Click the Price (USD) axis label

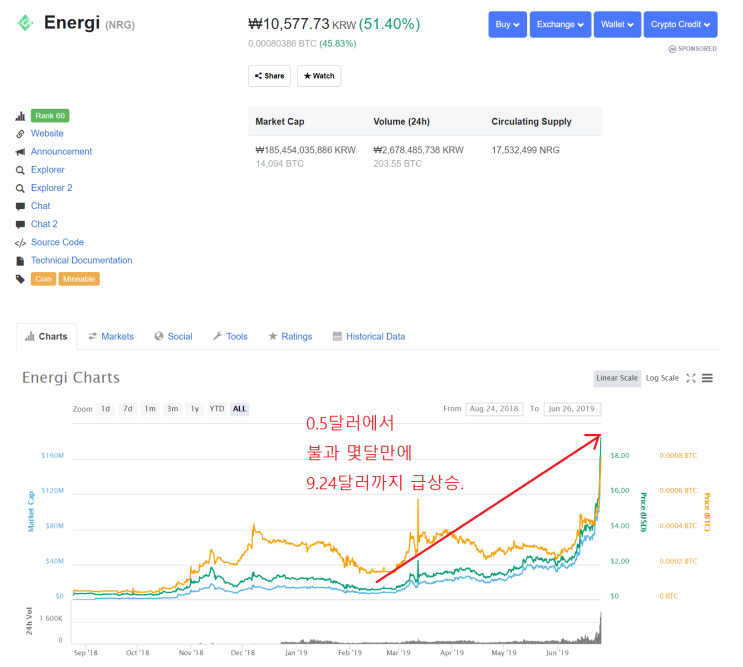click(x=643, y=512)
